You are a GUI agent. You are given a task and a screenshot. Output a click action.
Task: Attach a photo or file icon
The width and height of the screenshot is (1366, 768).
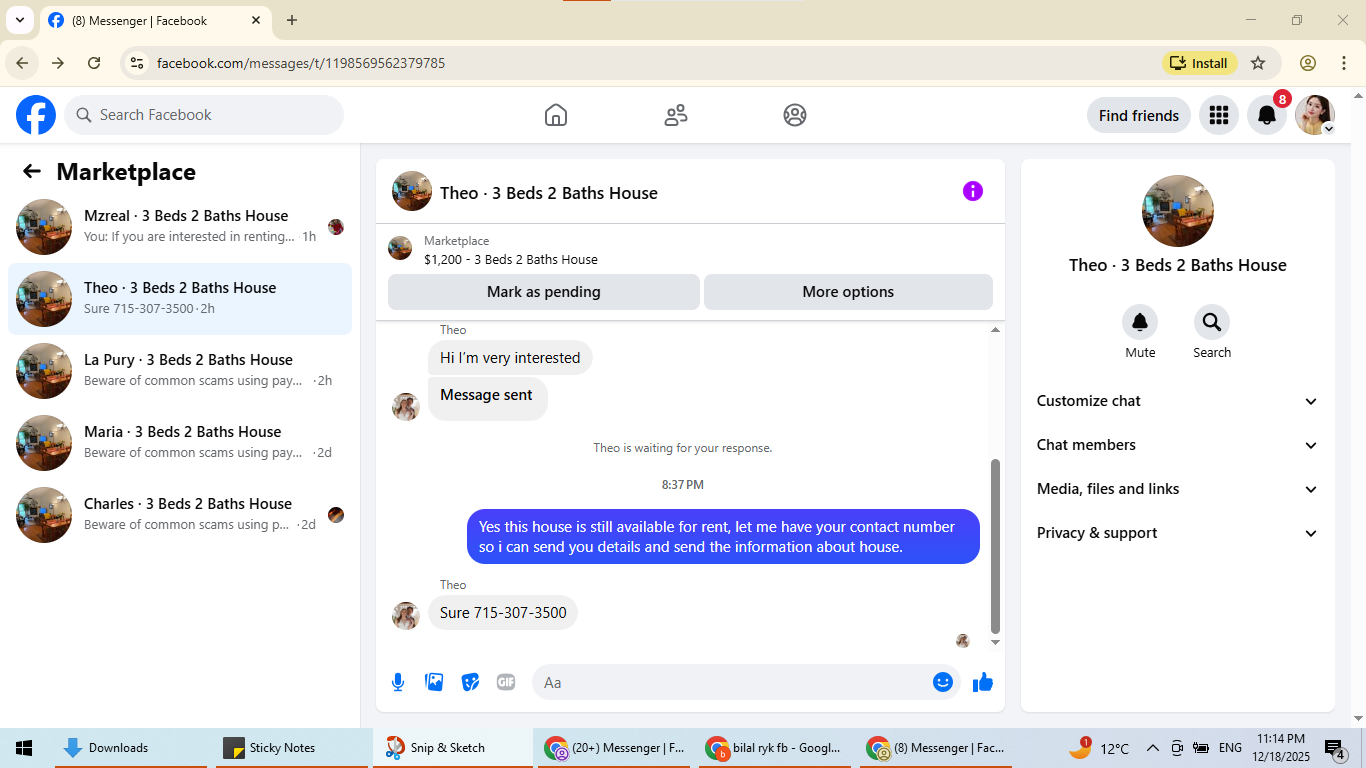coord(434,682)
